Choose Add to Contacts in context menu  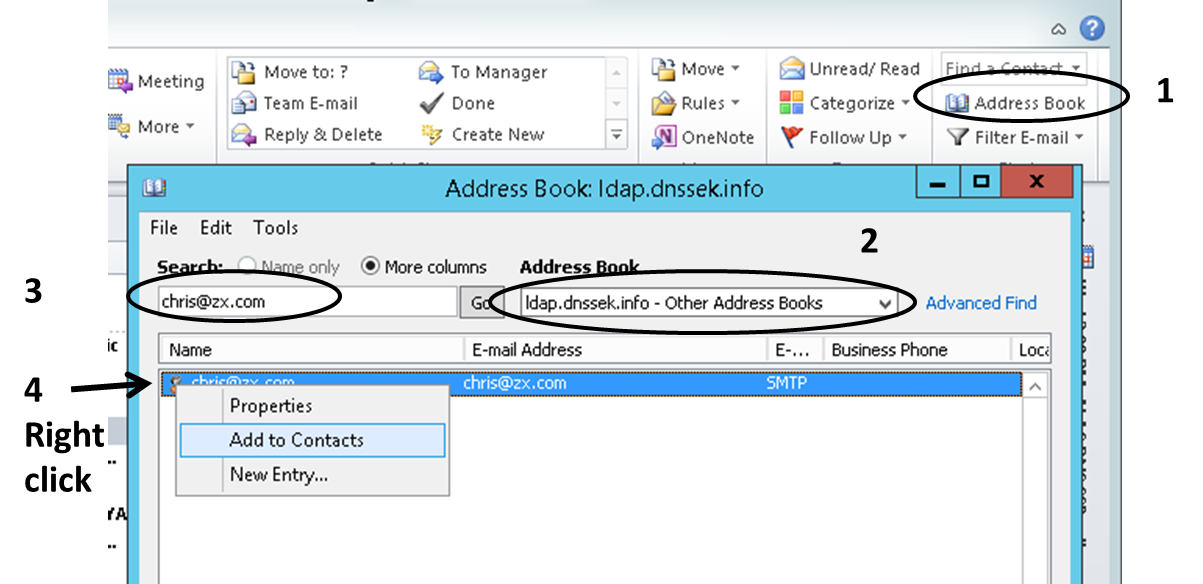click(296, 440)
